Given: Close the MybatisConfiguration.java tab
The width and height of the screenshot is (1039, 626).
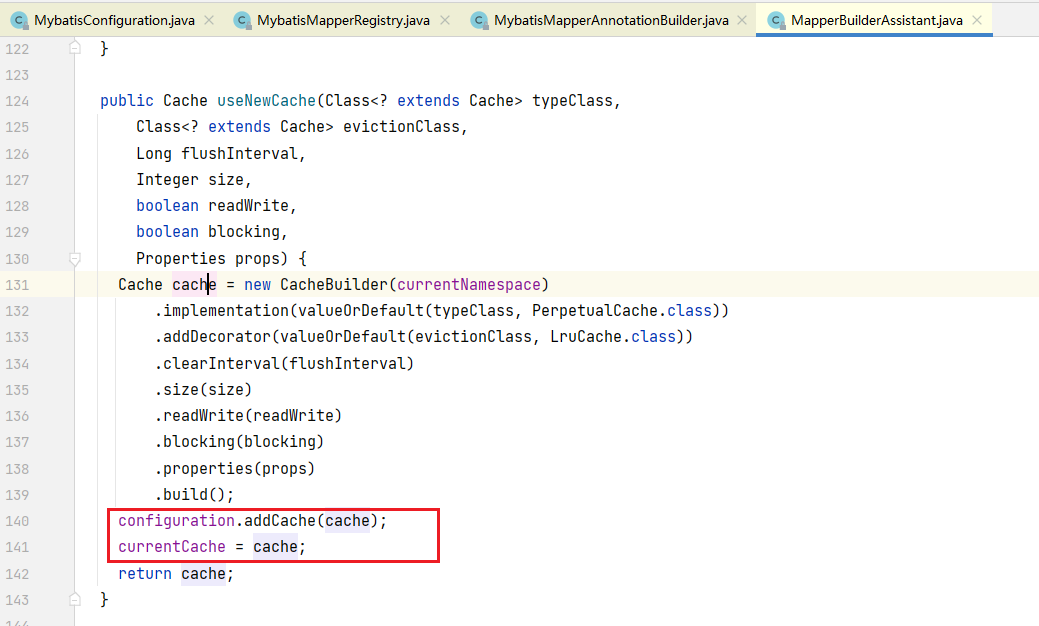Looking at the screenshot, I should tap(207, 20).
